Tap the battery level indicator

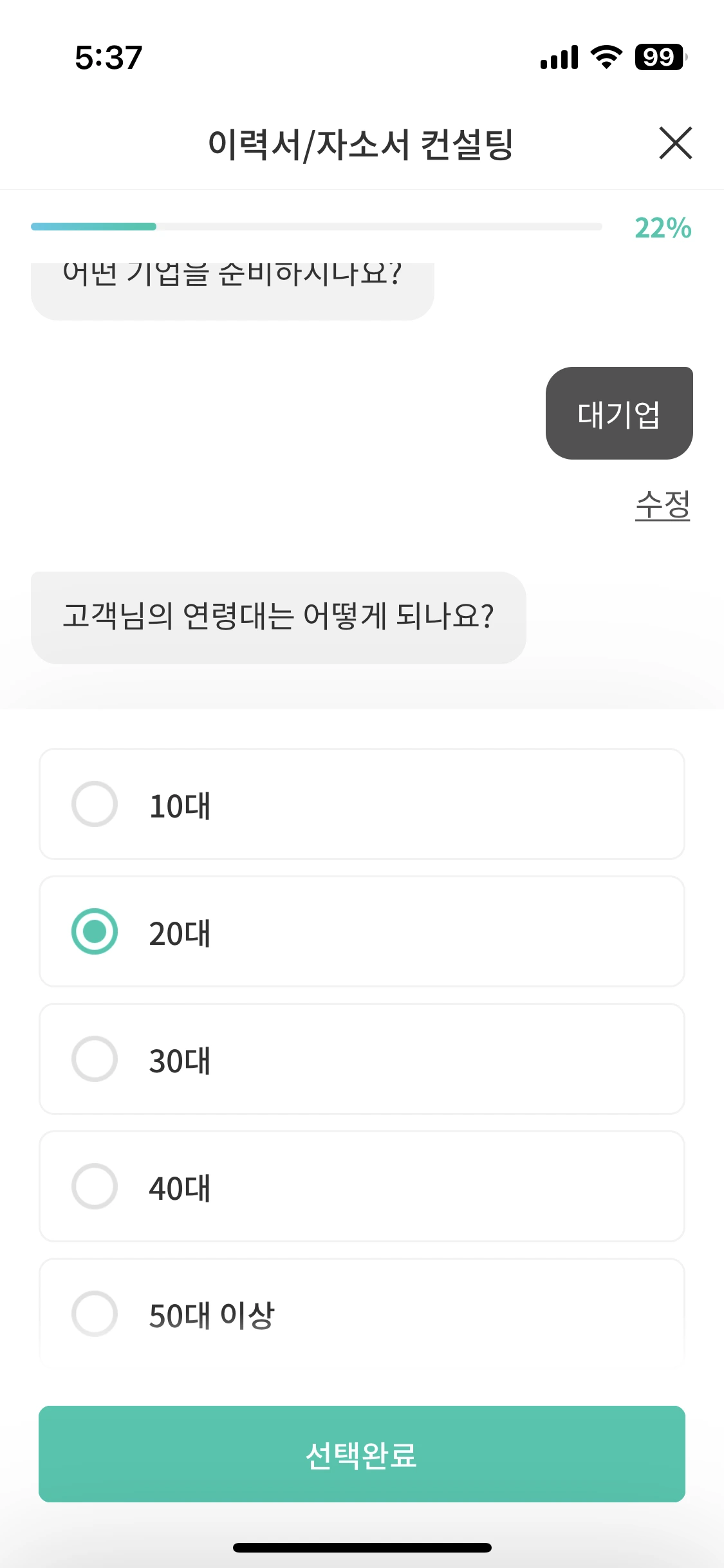[x=660, y=57]
